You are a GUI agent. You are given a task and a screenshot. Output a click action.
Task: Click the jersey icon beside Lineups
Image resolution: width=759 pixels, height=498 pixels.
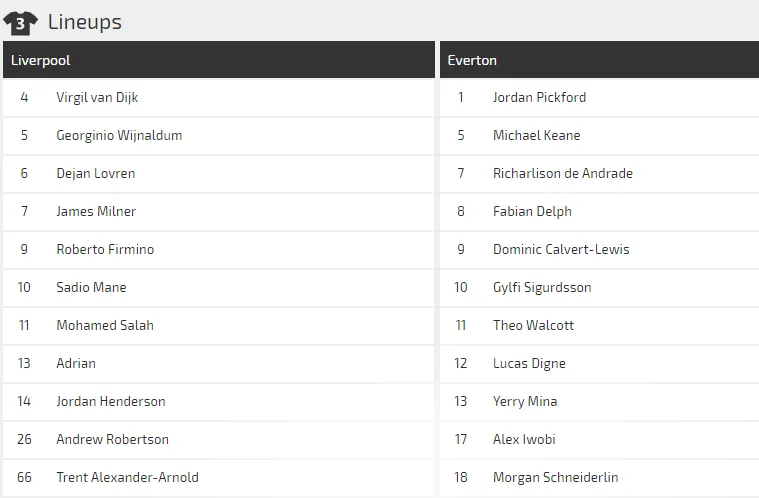[x=21, y=22]
